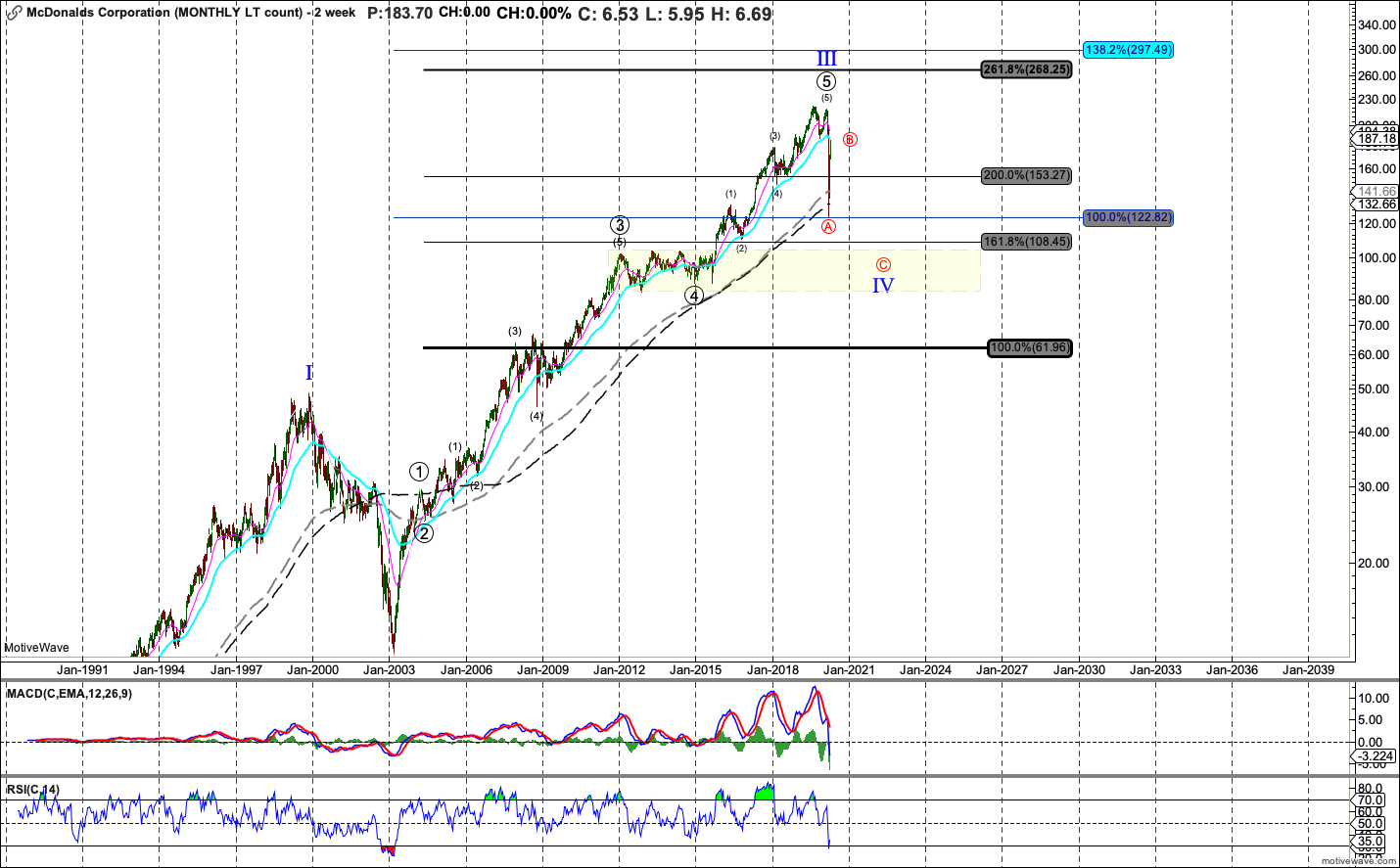Click the Jan-2000 date axis label
This screenshot has height=868, width=1400.
[313, 670]
